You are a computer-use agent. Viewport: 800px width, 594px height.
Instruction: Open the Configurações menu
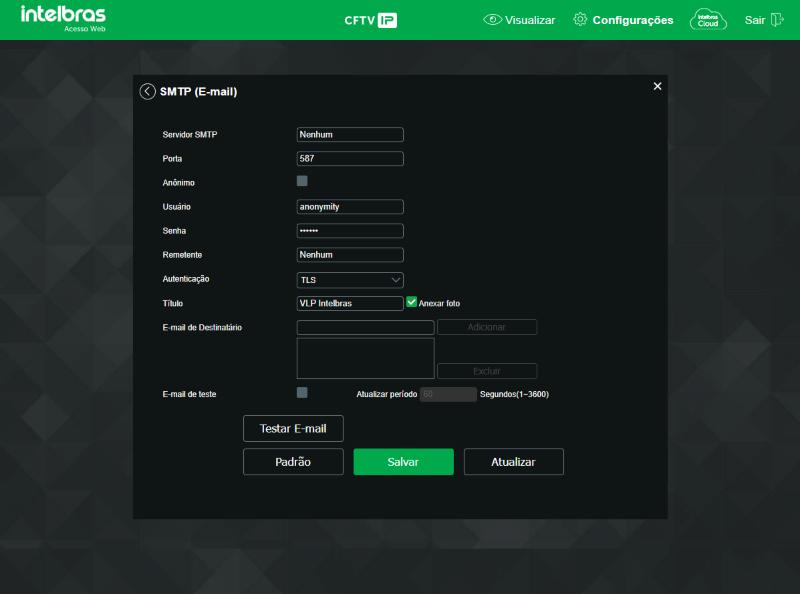pyautogui.click(x=623, y=20)
